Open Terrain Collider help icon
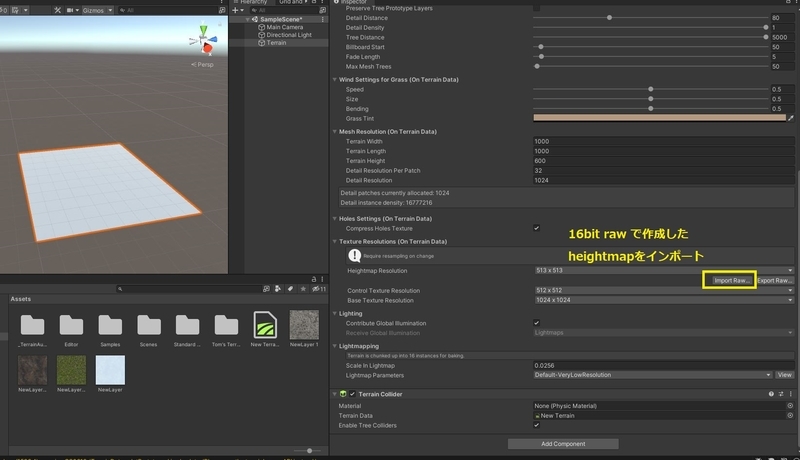Viewport: 800px width, 460px height. click(x=771, y=394)
